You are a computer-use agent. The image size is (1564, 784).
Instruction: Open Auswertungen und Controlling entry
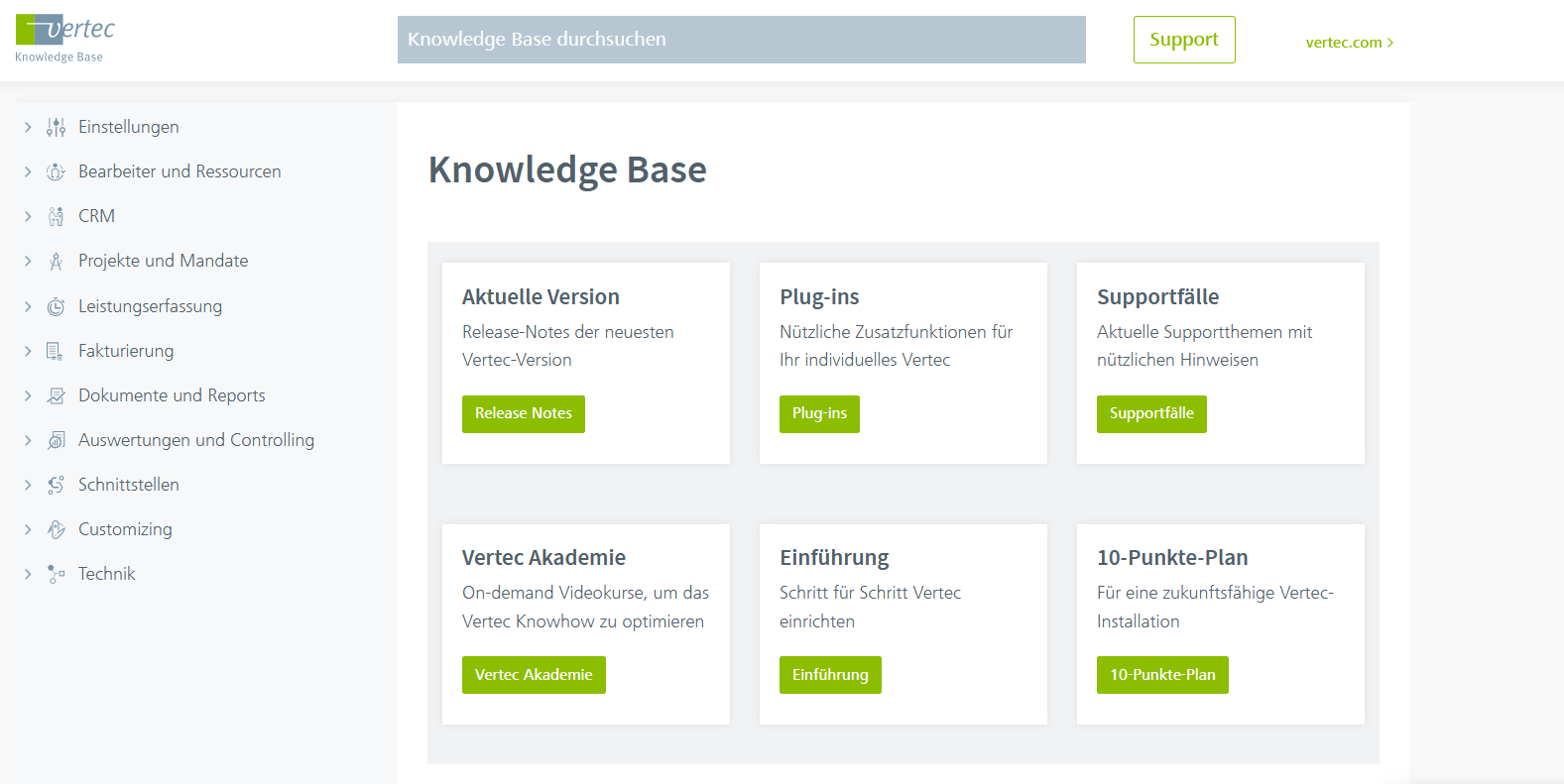pyautogui.click(x=196, y=440)
